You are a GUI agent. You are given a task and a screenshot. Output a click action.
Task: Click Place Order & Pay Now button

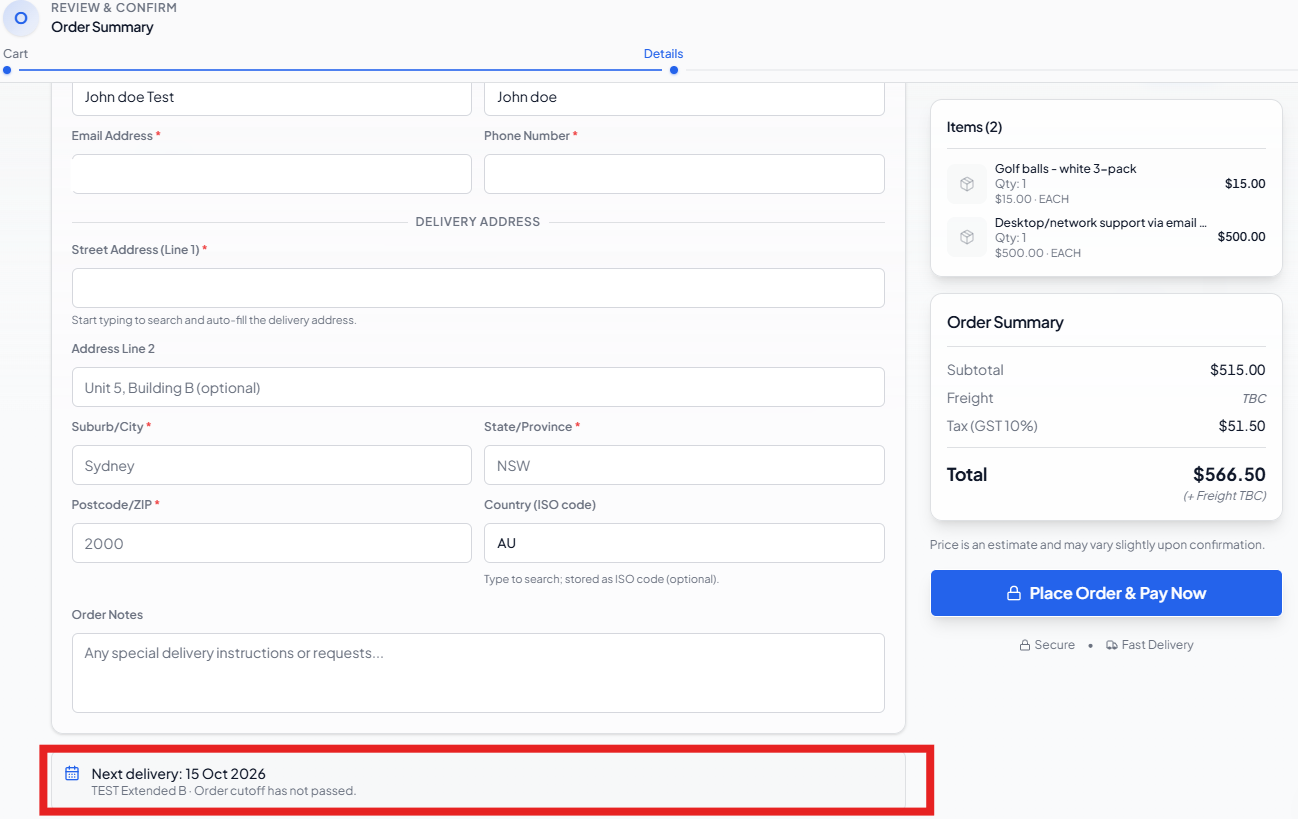pos(1106,593)
